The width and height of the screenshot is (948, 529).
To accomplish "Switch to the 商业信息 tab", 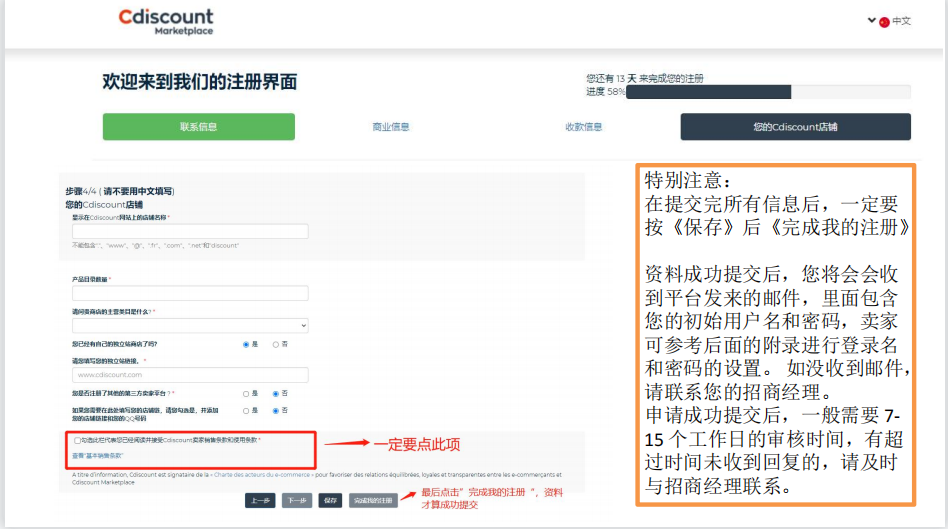I will 391,127.
